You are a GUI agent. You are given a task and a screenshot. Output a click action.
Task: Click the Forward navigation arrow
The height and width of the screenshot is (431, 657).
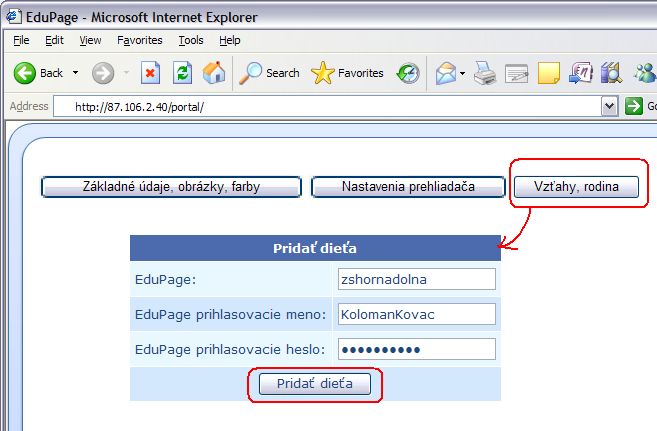pos(103,73)
